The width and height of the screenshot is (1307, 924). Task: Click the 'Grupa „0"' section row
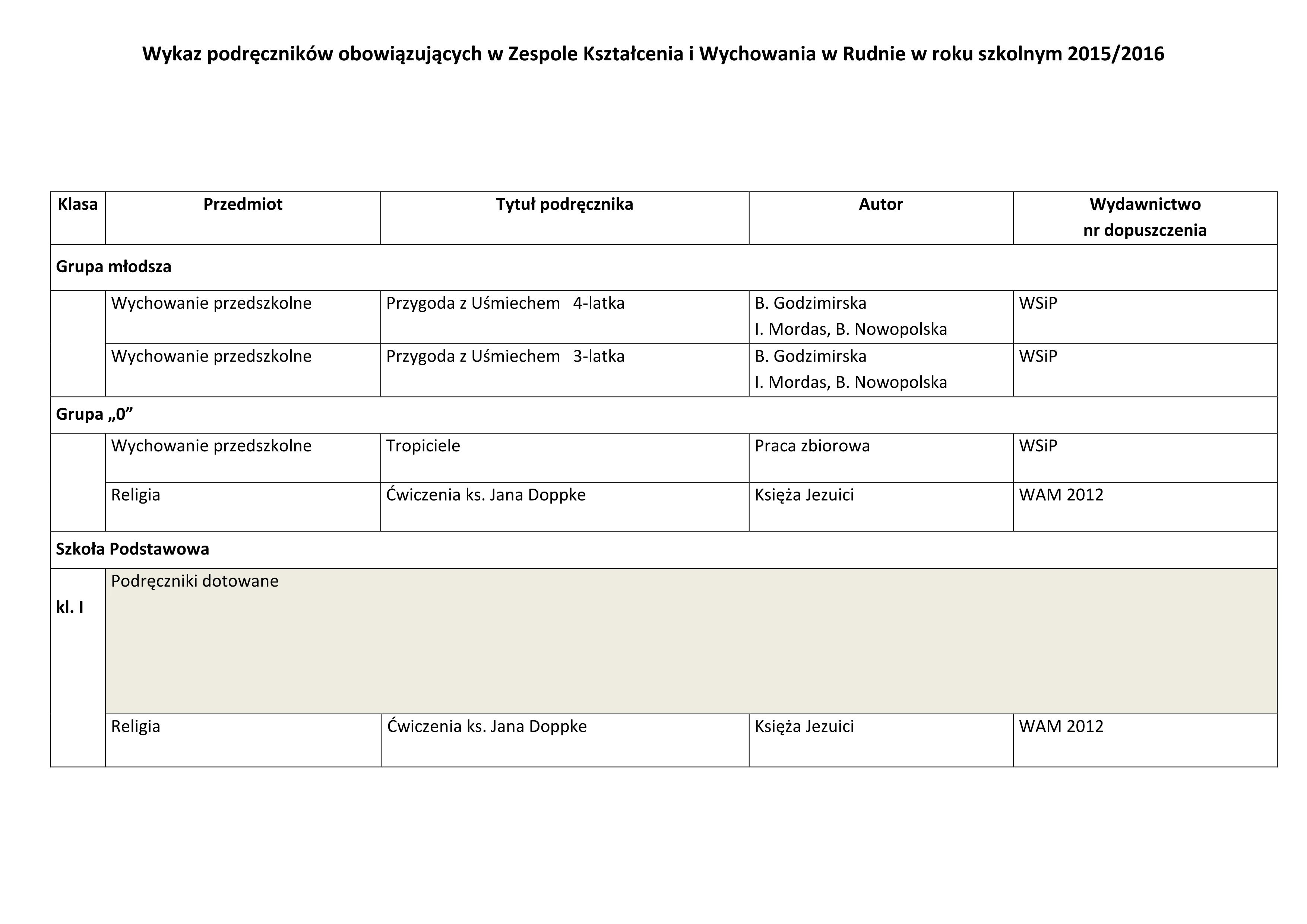[x=664, y=415]
